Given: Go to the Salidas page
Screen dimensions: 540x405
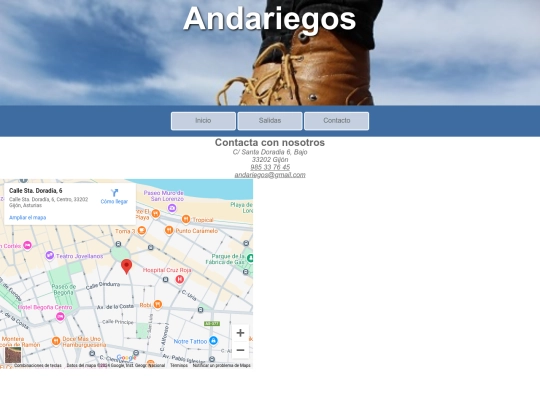Looking at the screenshot, I should tap(270, 121).
